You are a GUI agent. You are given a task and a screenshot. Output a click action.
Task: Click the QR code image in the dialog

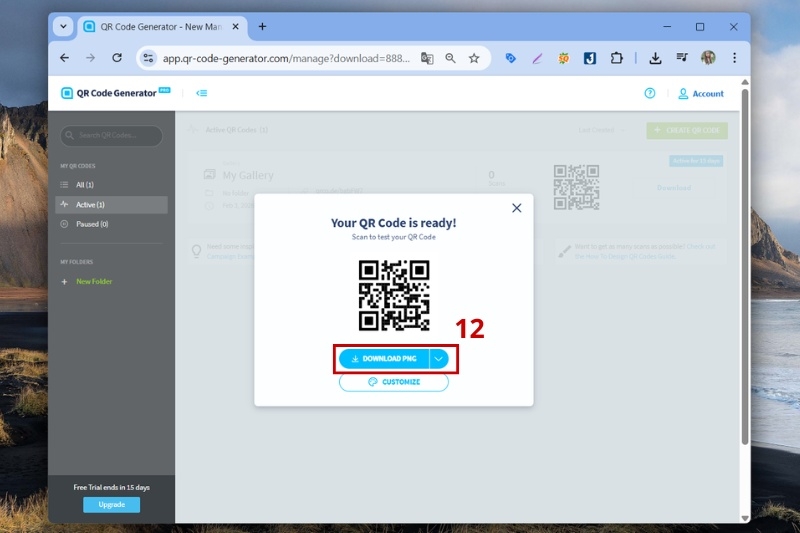(394, 295)
